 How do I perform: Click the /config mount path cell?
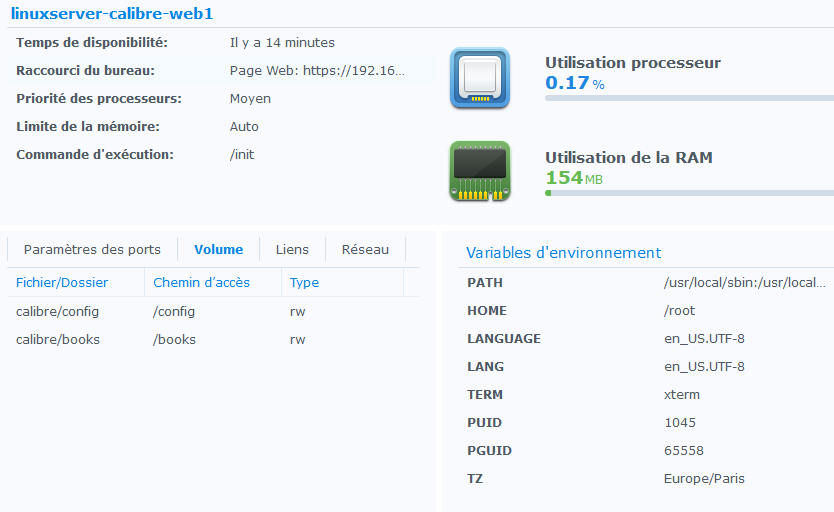(174, 312)
